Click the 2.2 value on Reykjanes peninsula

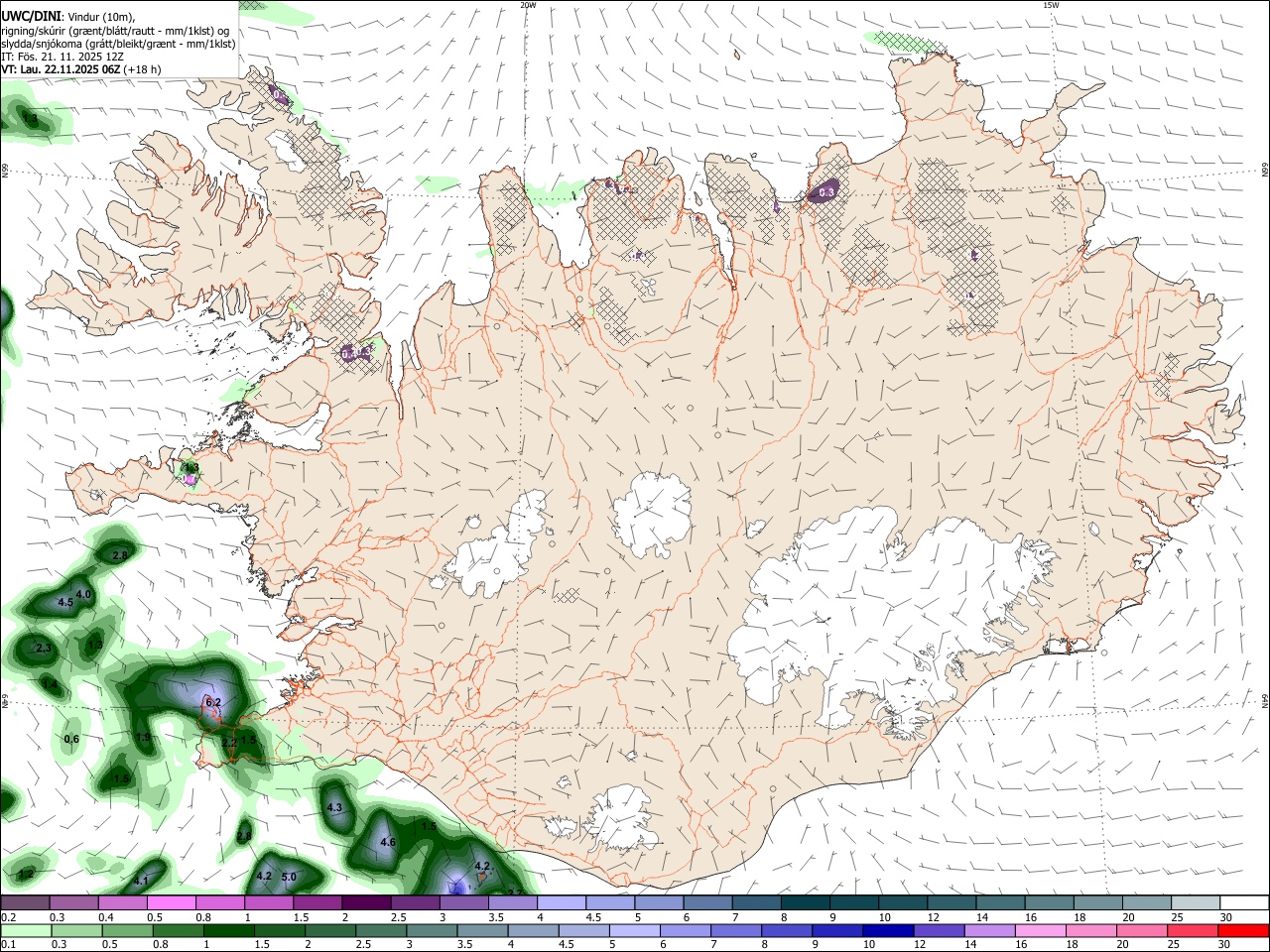tap(228, 743)
